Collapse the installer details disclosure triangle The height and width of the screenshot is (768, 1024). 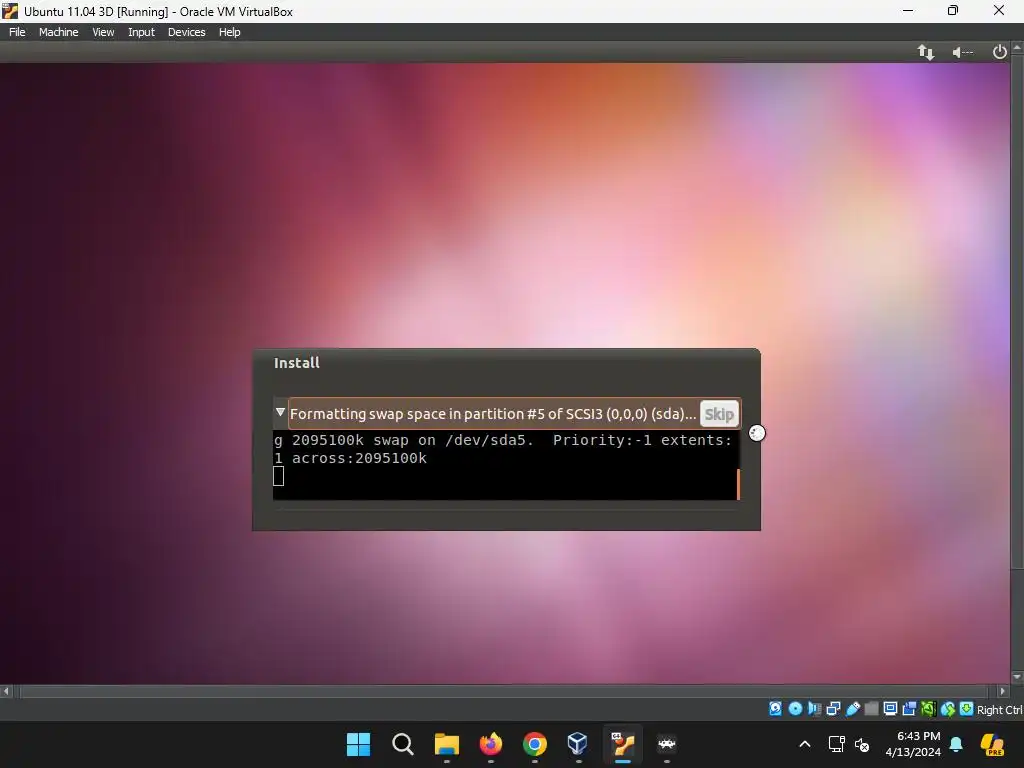pos(280,413)
